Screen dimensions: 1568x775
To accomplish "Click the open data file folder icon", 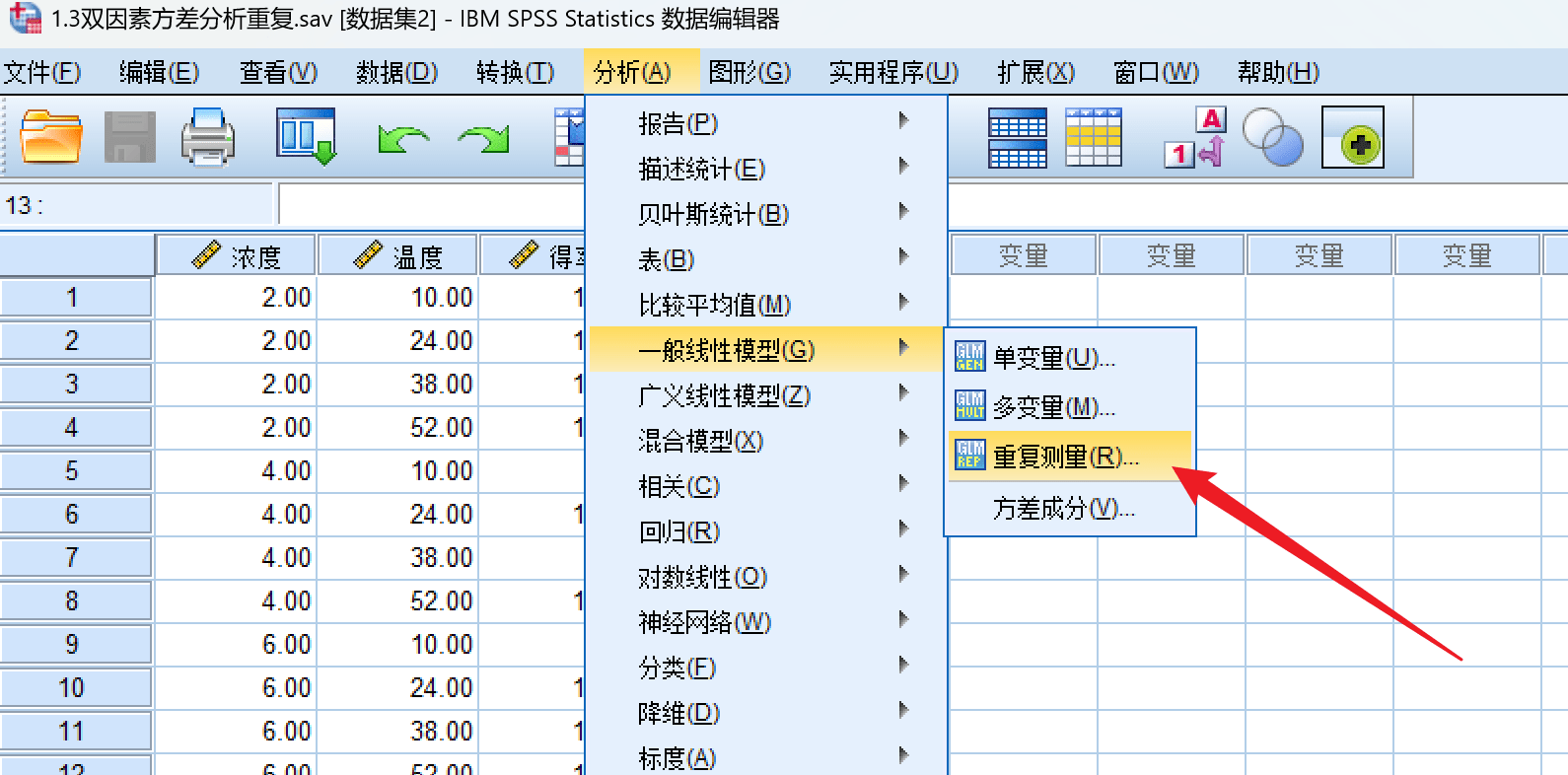I will (x=50, y=137).
